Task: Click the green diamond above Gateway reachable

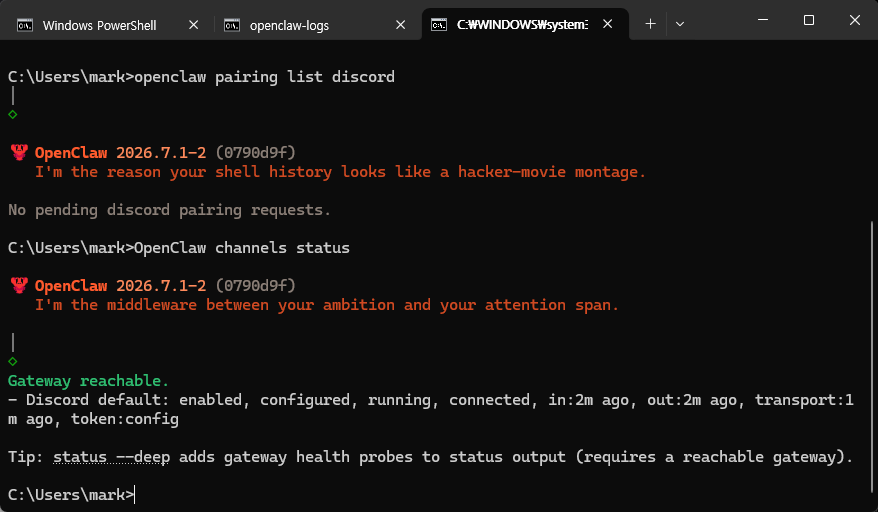Action: pyautogui.click(x=13, y=362)
